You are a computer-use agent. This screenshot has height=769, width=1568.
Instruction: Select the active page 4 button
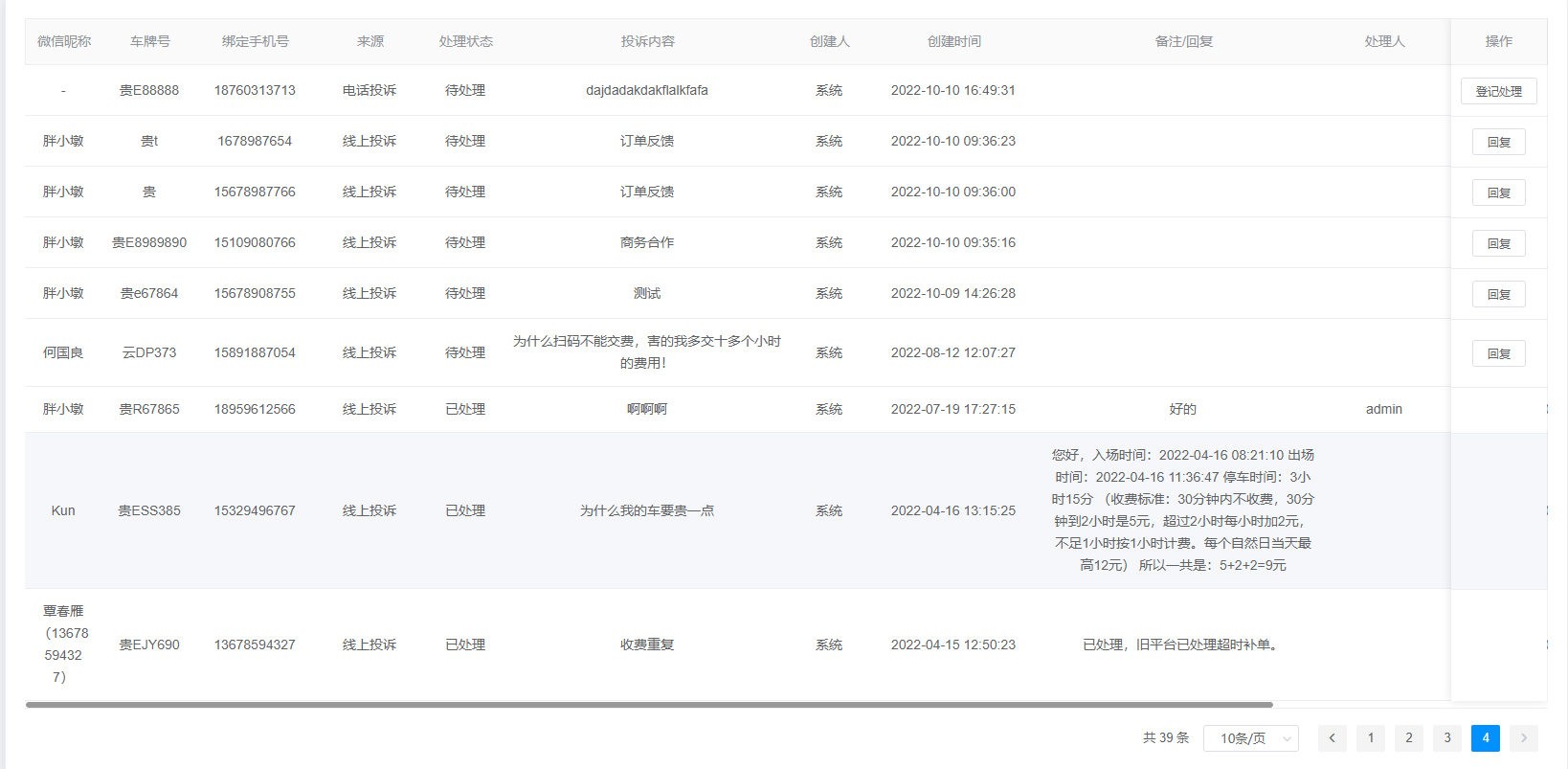pos(1485,737)
